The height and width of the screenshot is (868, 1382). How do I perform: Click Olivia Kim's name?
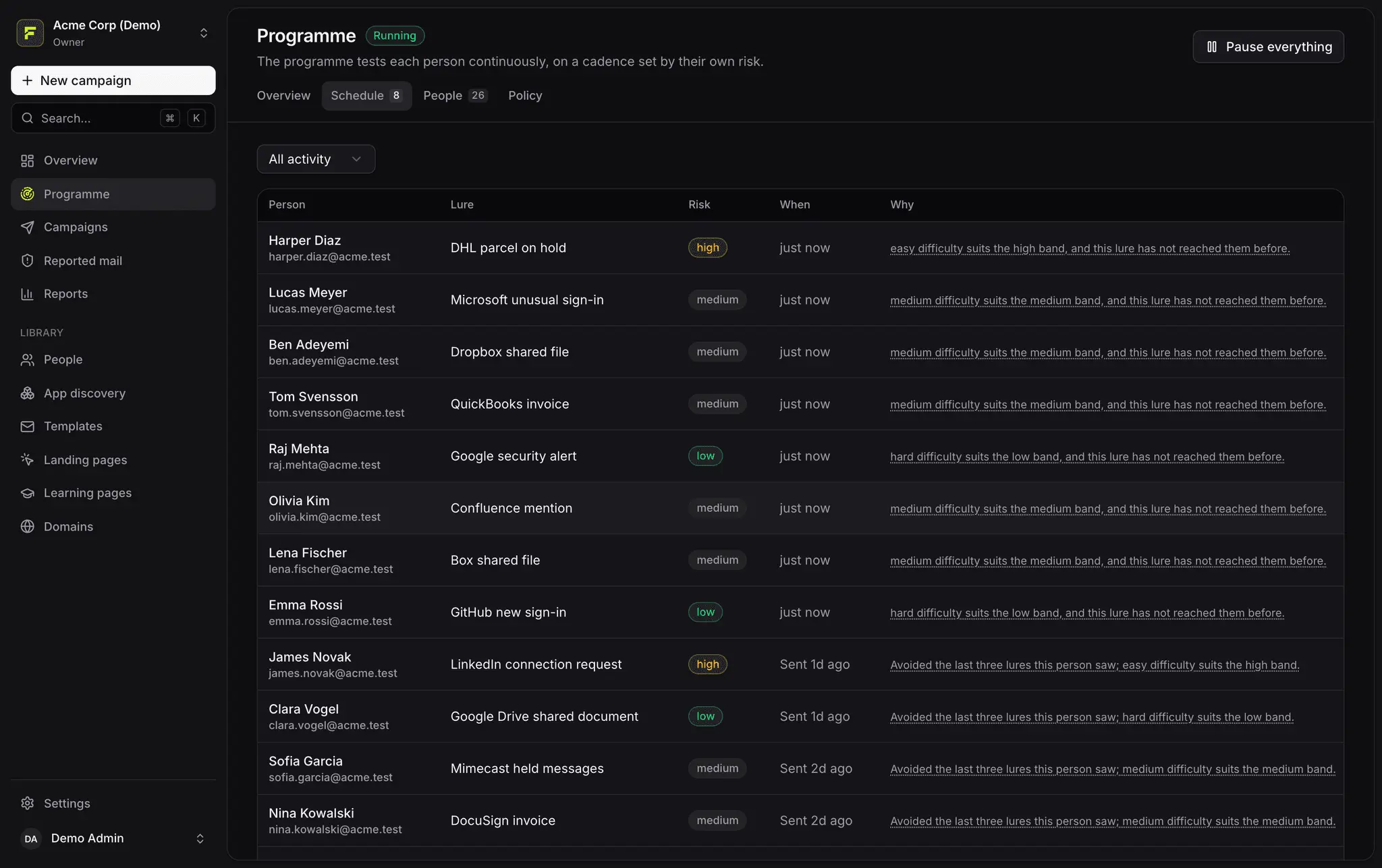299,501
